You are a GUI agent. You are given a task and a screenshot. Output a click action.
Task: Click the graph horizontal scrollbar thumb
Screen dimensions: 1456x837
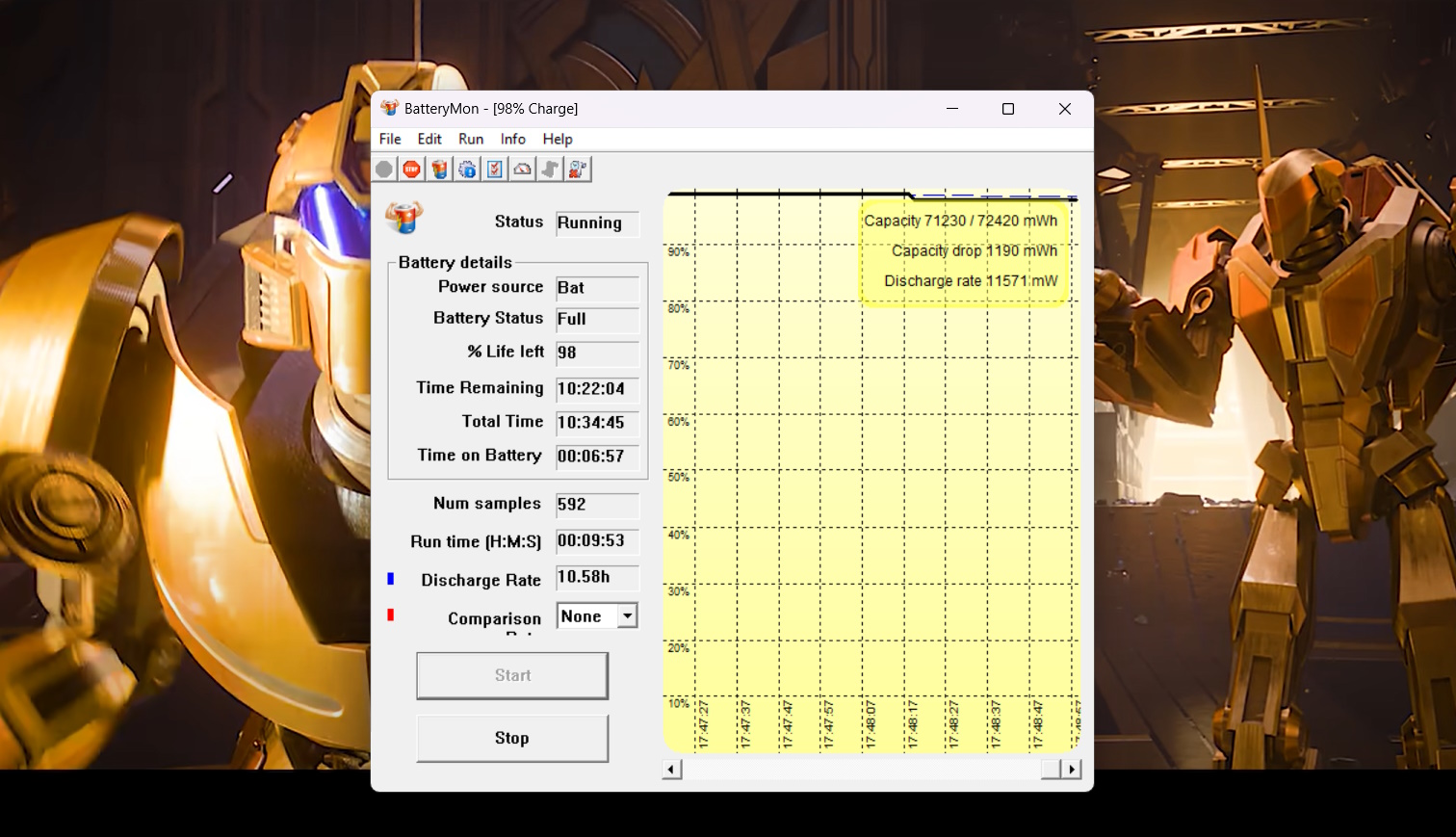click(x=1051, y=769)
